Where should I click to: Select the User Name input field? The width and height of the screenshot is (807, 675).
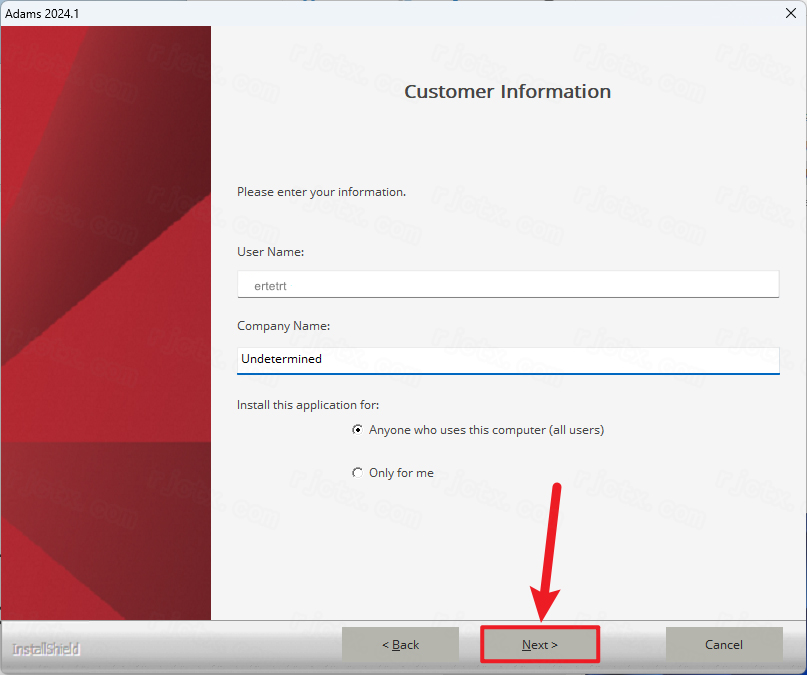point(508,285)
